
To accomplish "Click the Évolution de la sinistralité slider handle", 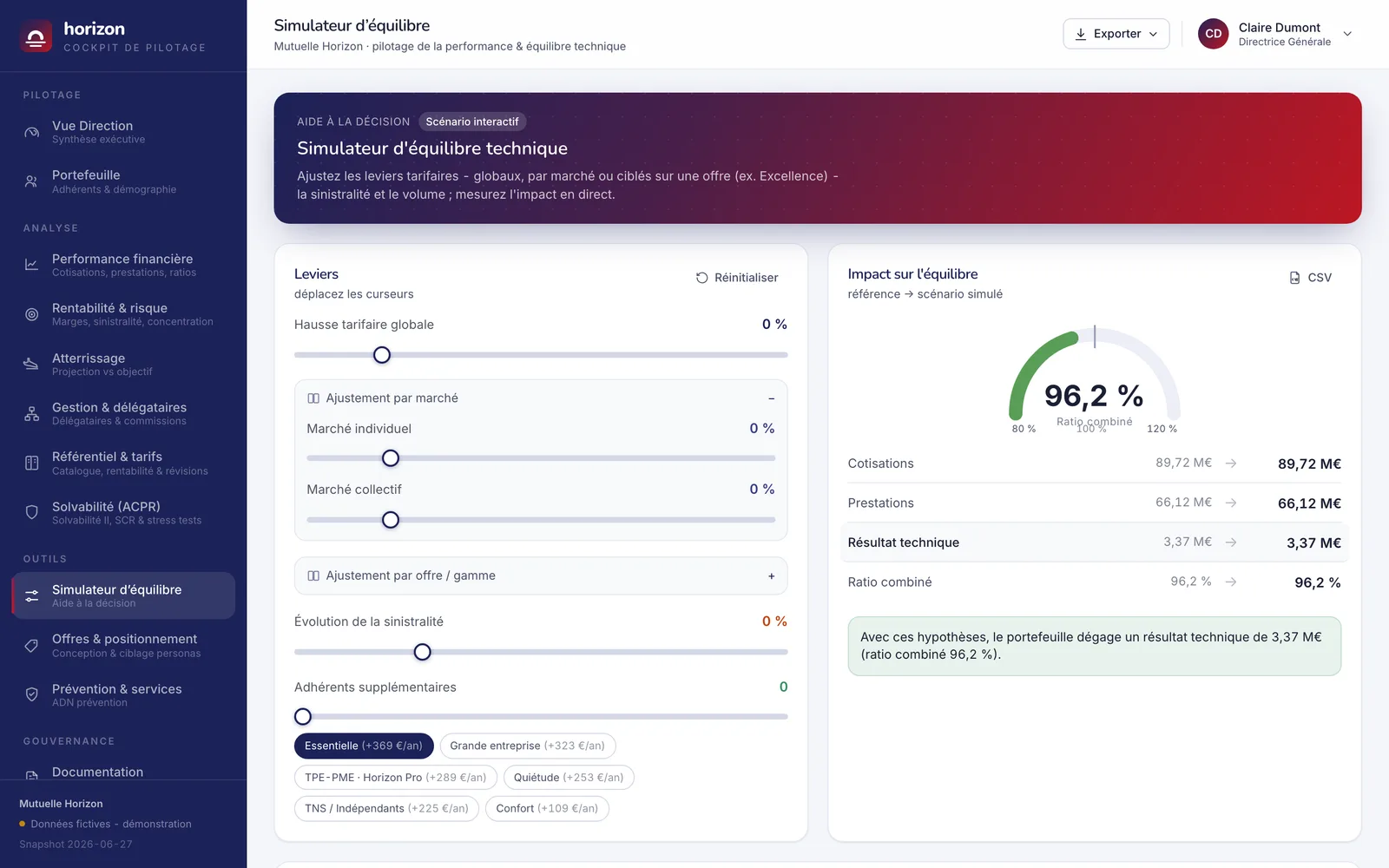I will click(x=423, y=652).
